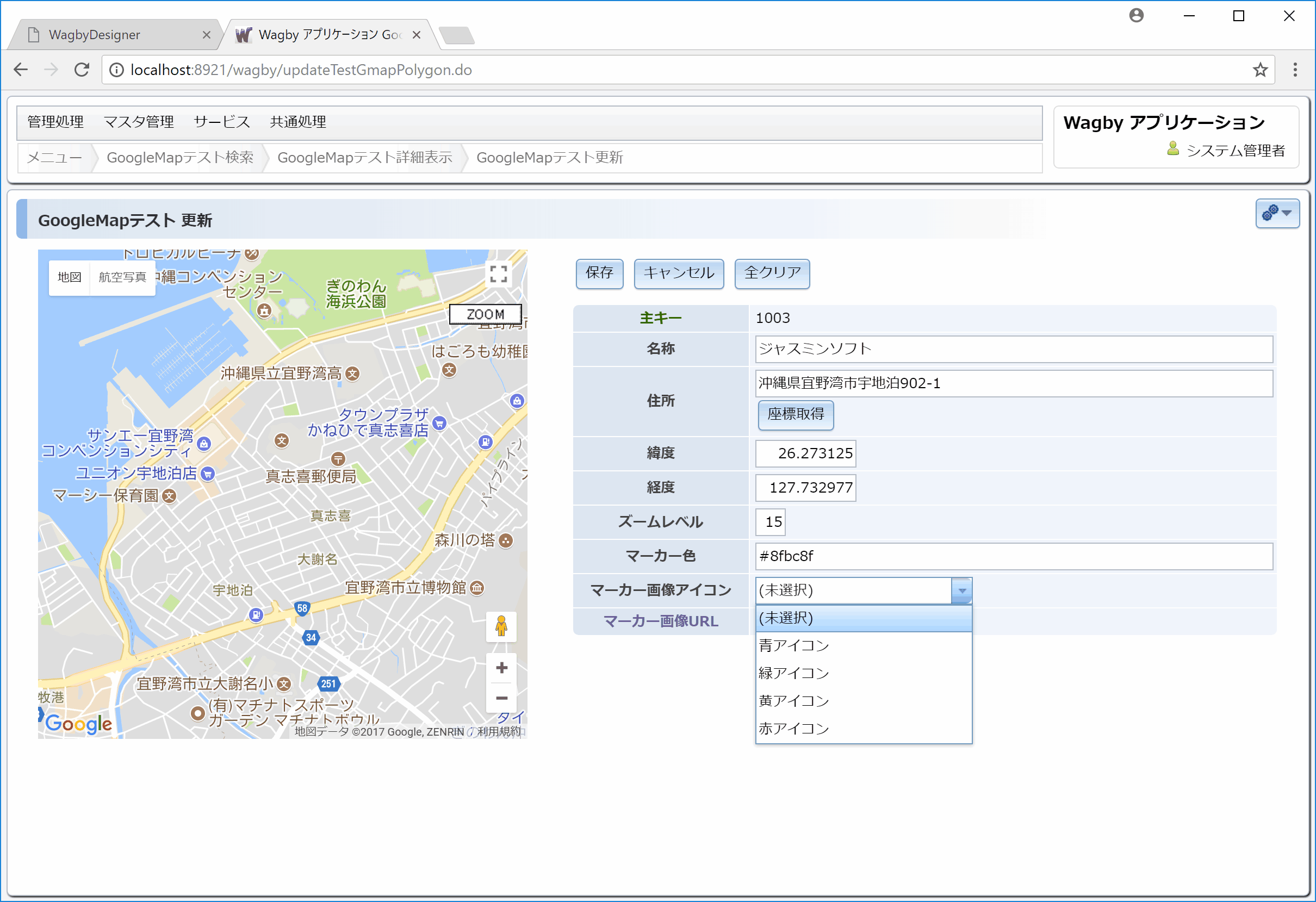This screenshot has width=1316, height=902.
Task: Focus the 住所 address field
Action: pos(1014,383)
